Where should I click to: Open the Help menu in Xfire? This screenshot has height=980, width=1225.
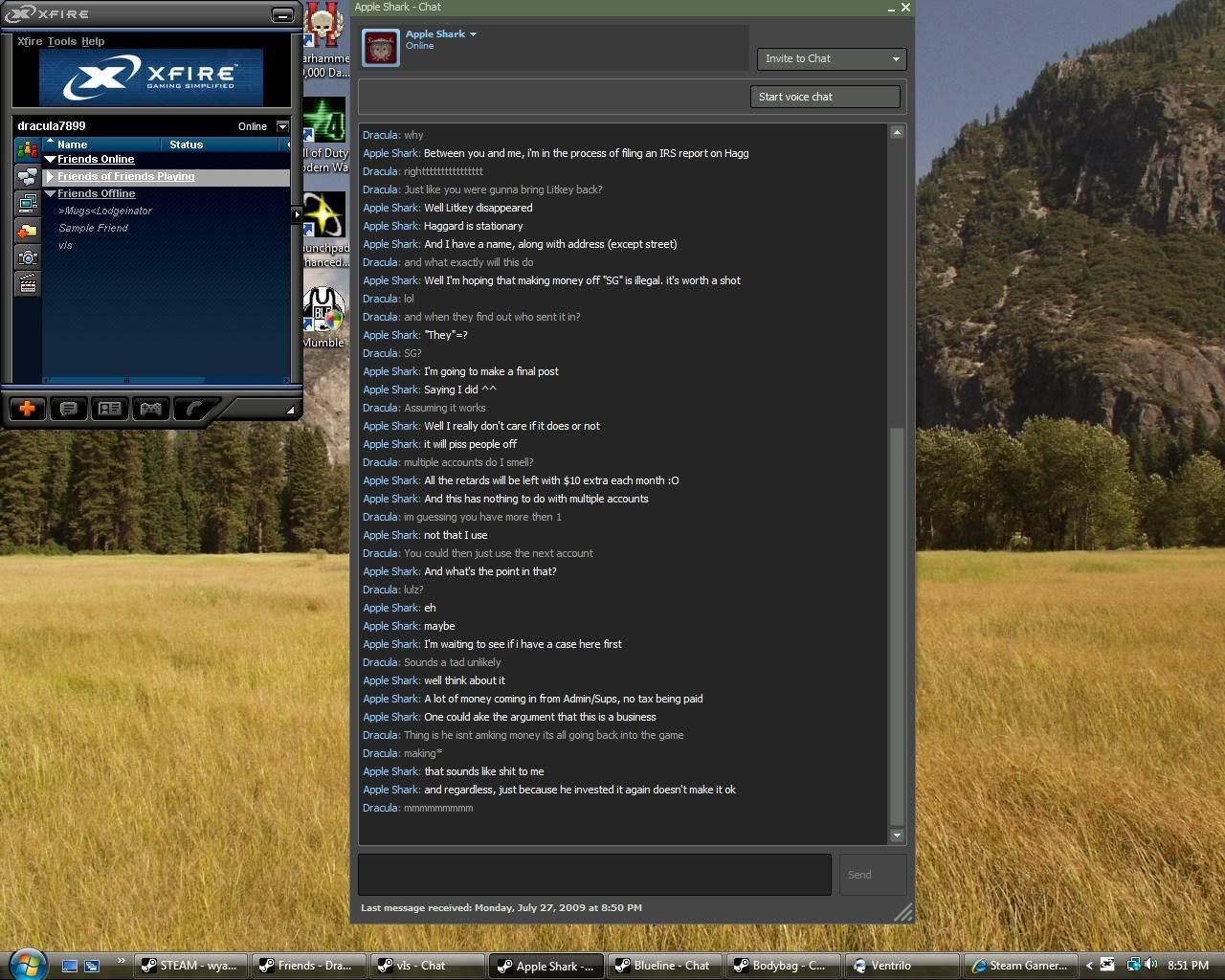click(93, 41)
